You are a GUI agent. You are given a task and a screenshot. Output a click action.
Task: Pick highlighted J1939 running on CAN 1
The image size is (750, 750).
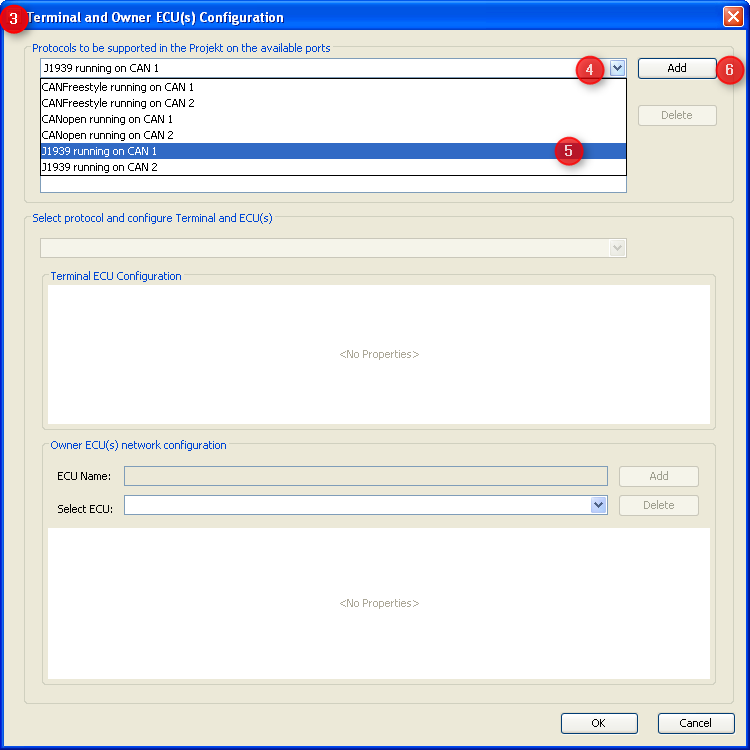(333, 151)
